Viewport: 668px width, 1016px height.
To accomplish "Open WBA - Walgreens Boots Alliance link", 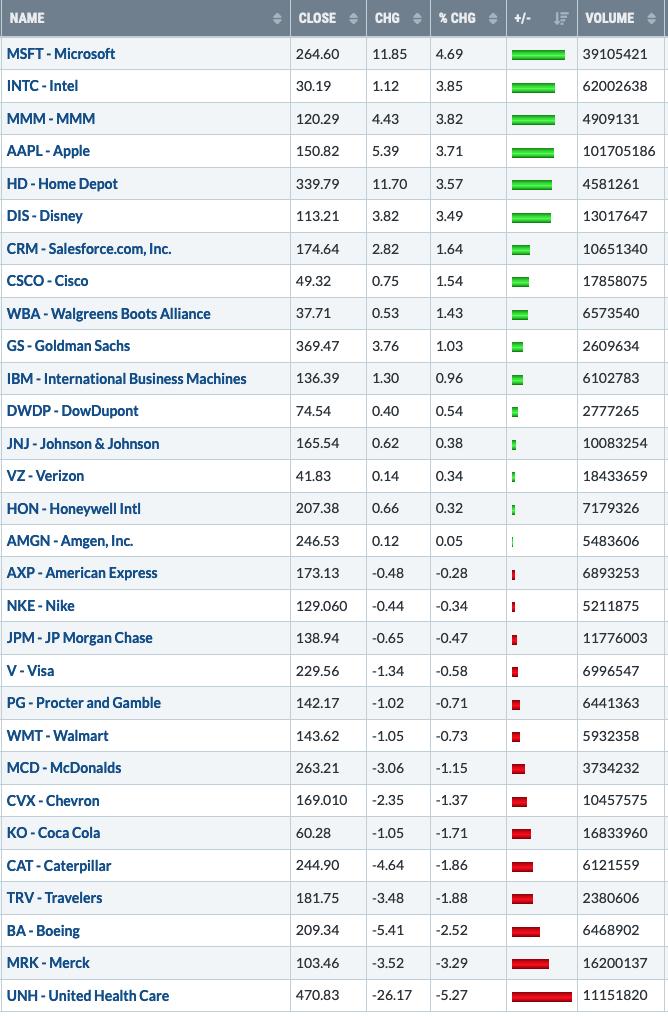I will [x=108, y=314].
